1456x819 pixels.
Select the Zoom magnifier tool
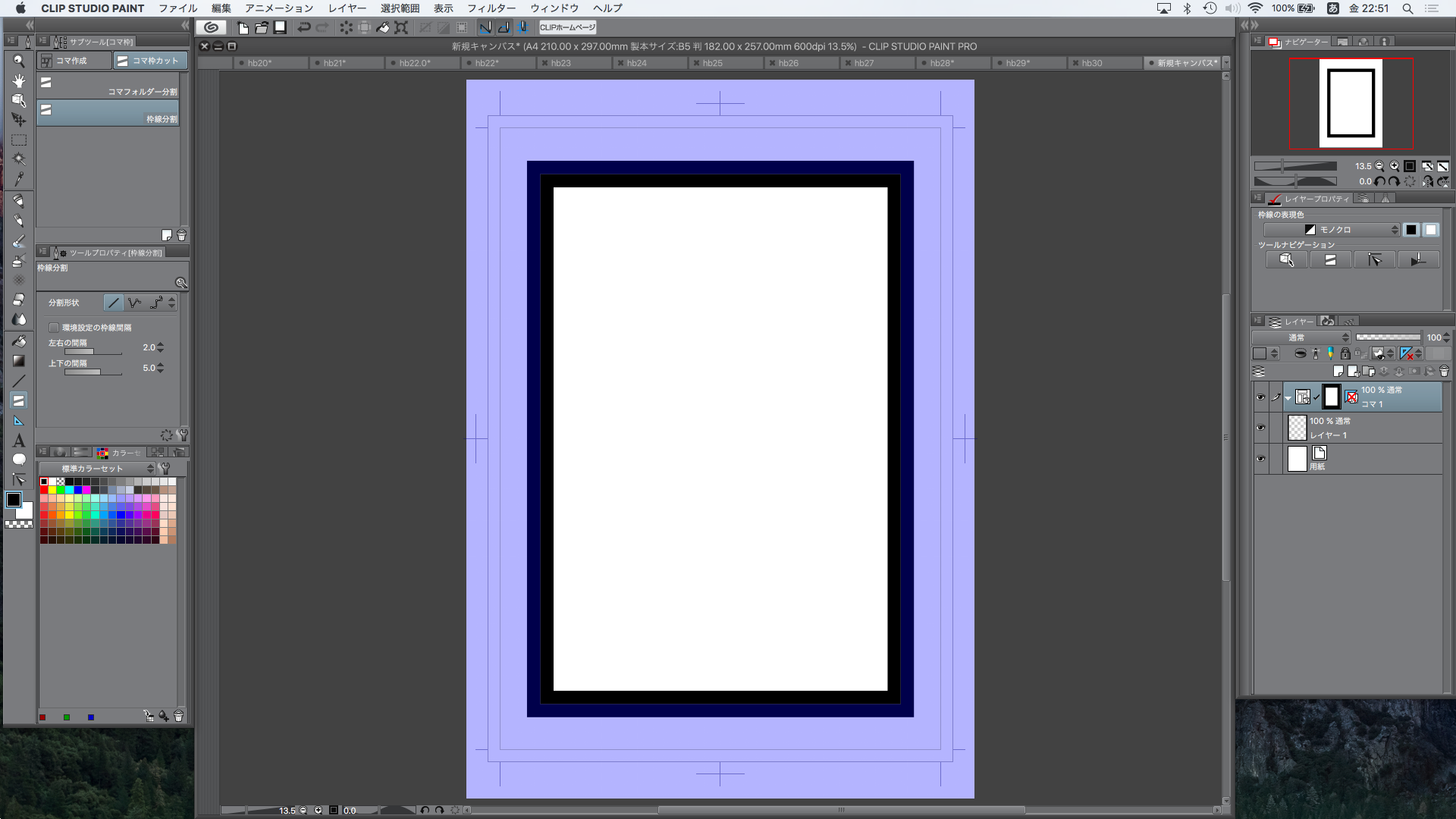tap(19, 61)
